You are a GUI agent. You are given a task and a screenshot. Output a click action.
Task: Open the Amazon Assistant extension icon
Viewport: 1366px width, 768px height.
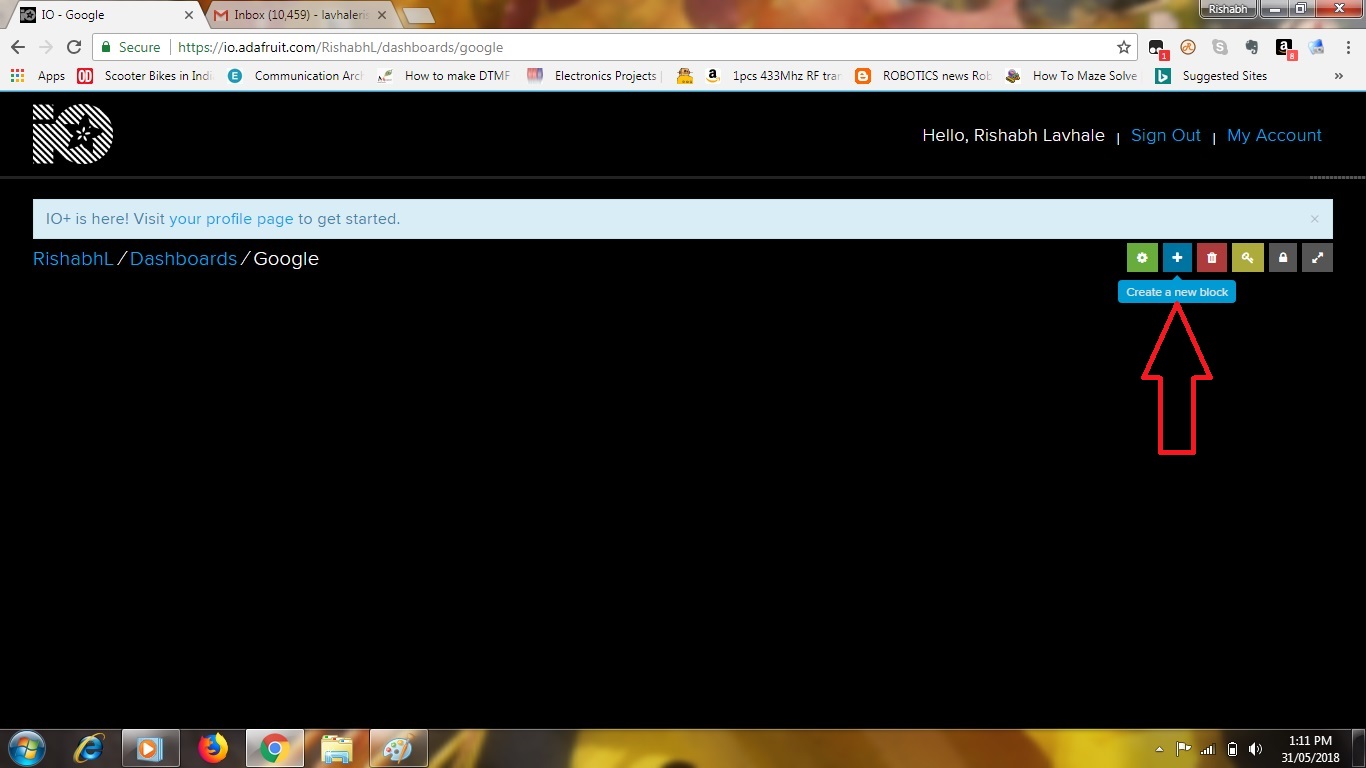point(1284,47)
